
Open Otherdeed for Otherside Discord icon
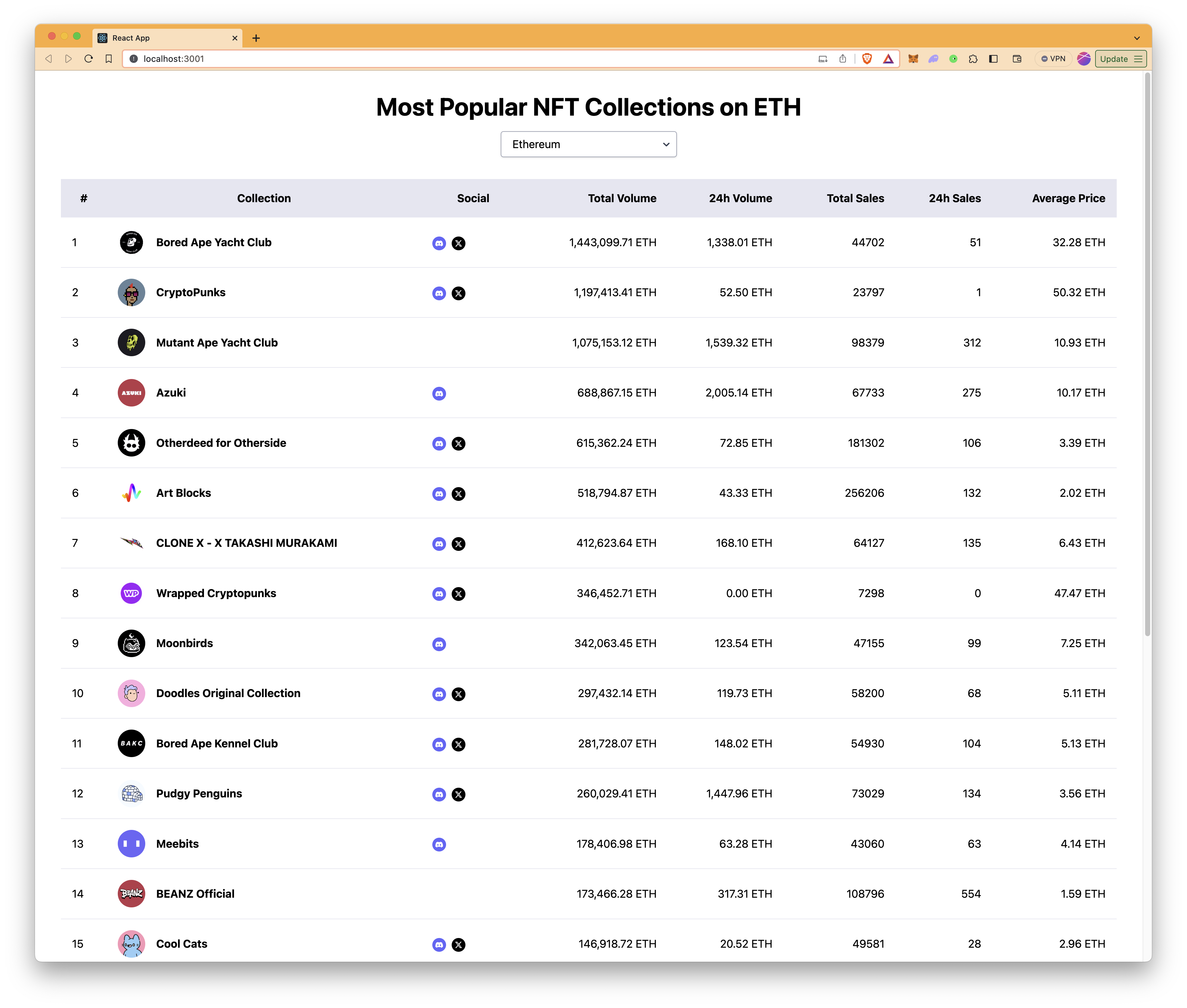(x=439, y=443)
